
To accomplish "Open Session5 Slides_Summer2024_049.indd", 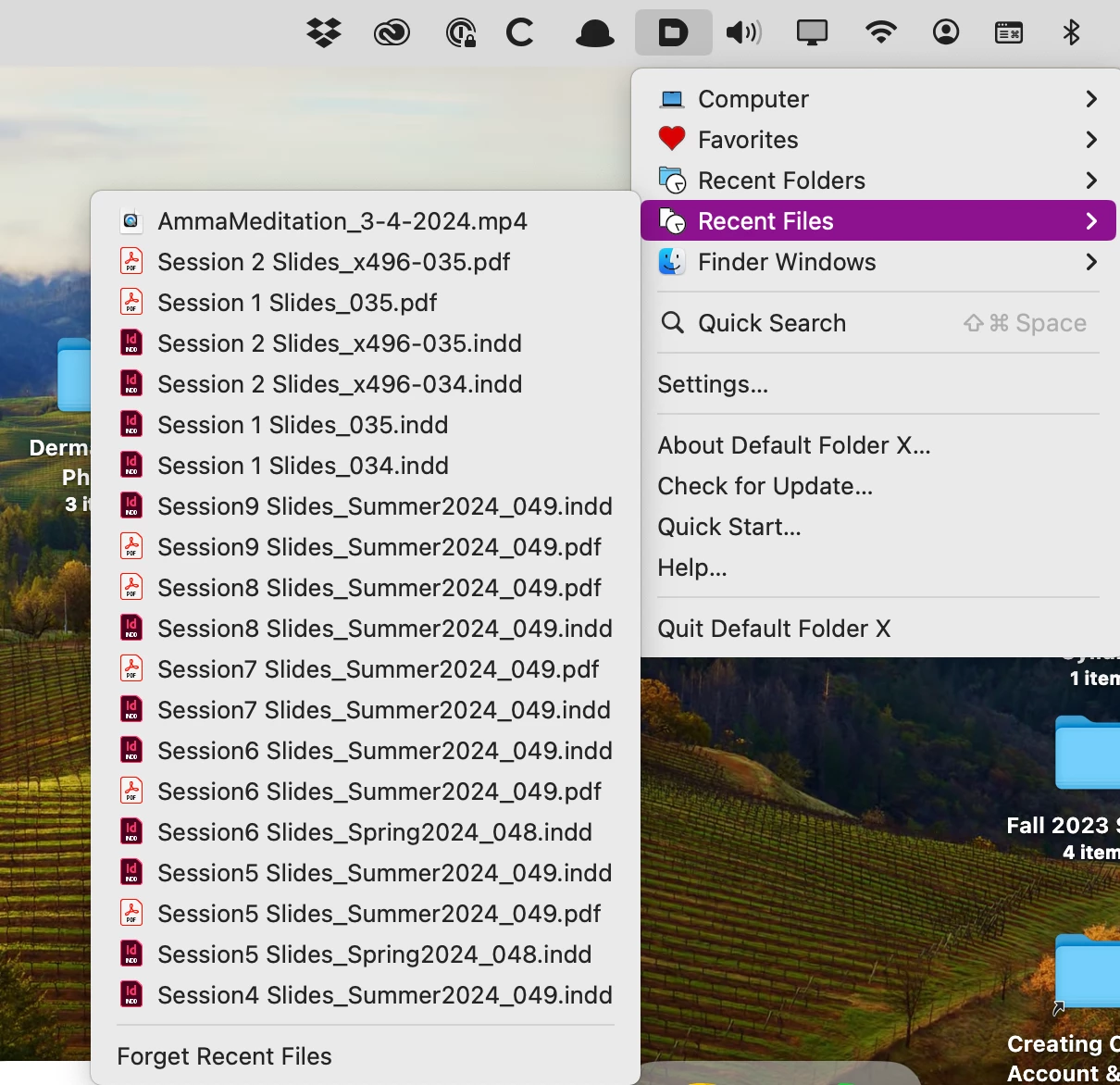I will click(366, 873).
